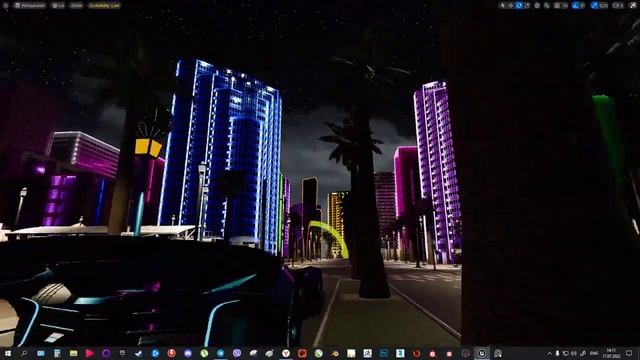Open Blender from the taskbar
The width and height of the screenshot is (640, 360).
(x=335, y=353)
